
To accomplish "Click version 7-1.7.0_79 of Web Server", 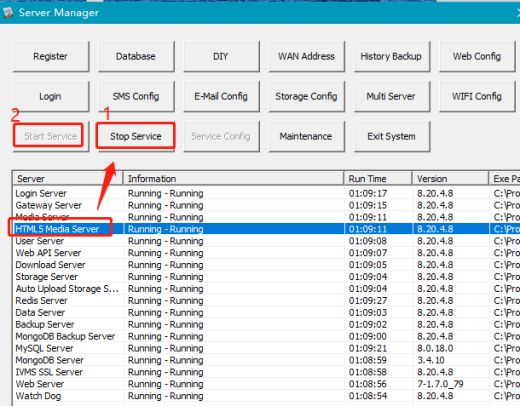I will [440, 384].
